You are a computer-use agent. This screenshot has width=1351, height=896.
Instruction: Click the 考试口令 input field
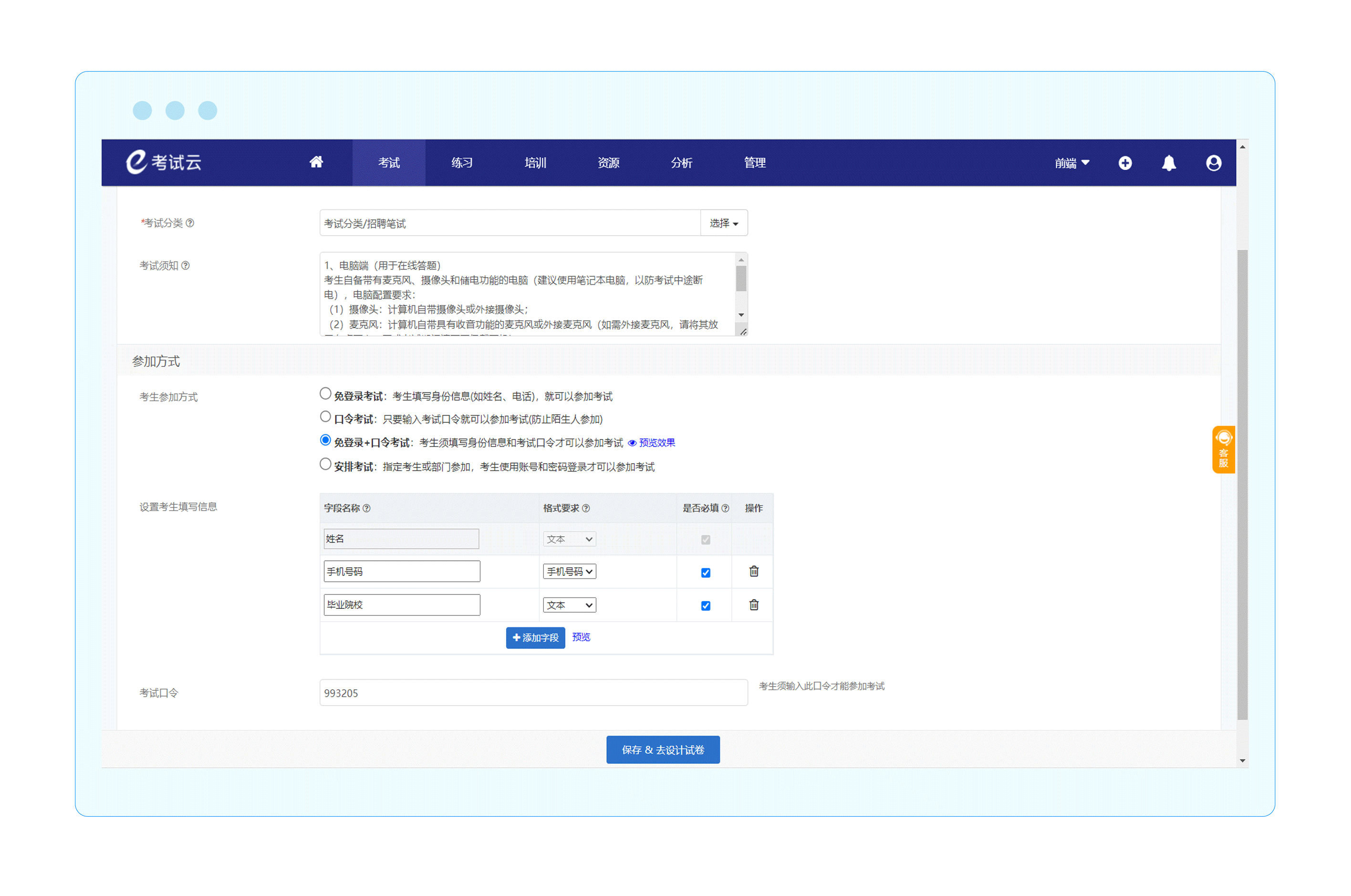533,693
